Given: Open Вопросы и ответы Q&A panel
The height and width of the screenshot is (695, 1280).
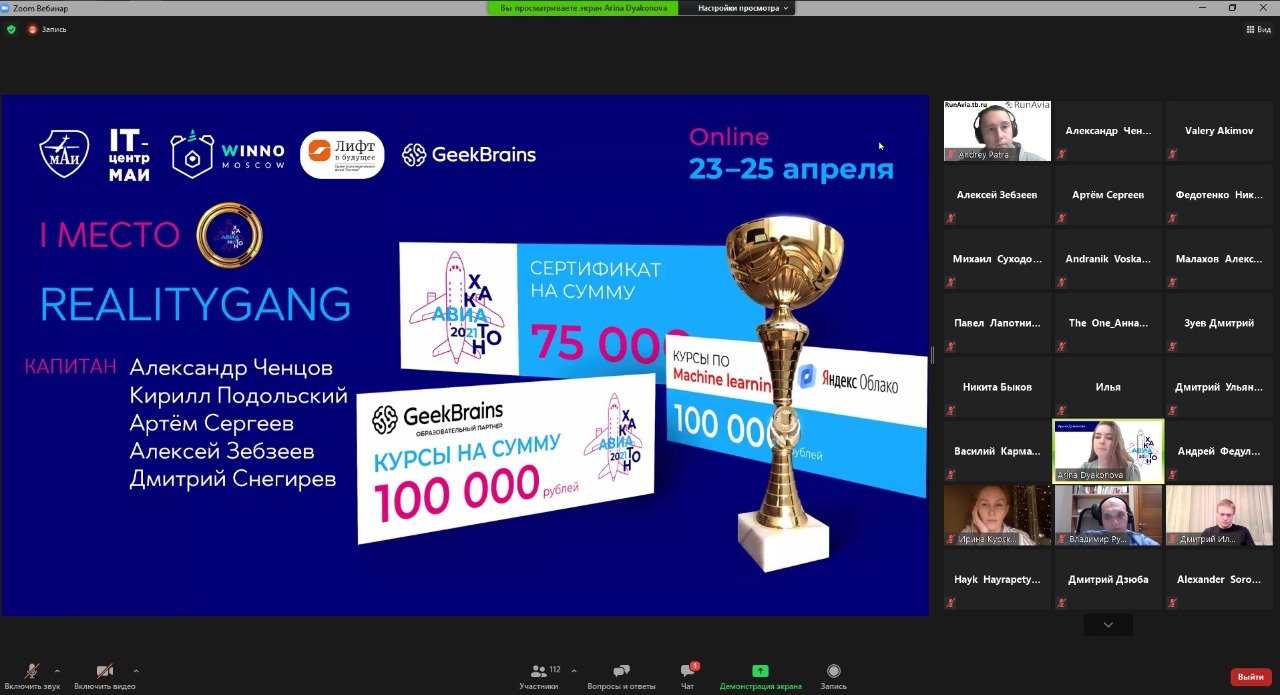Looking at the screenshot, I should (x=621, y=675).
